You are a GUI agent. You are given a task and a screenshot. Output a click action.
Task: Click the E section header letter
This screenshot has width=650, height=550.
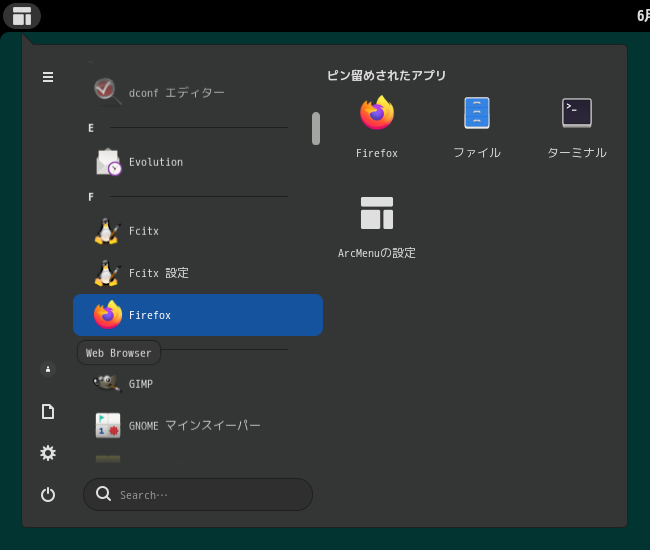(91, 128)
